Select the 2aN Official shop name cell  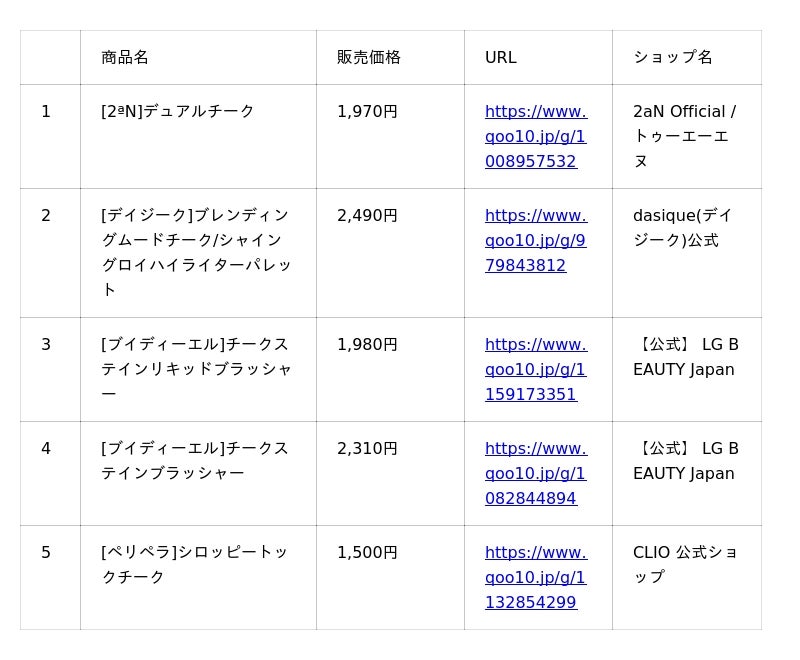[x=684, y=136]
